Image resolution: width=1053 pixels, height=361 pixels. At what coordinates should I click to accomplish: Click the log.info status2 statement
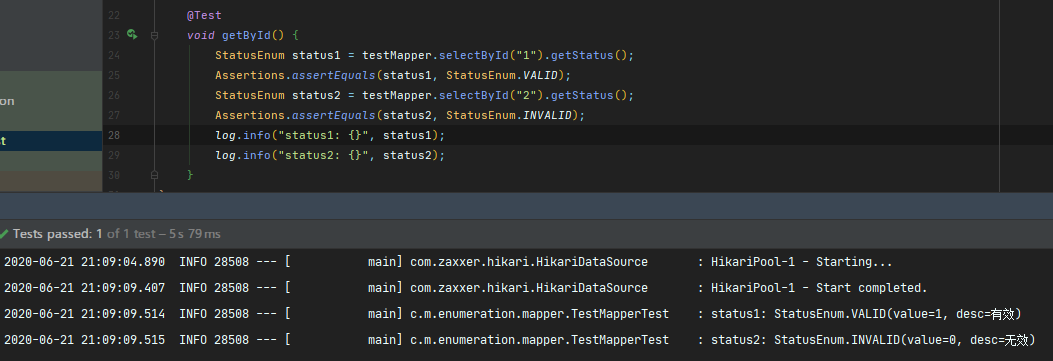click(x=330, y=156)
